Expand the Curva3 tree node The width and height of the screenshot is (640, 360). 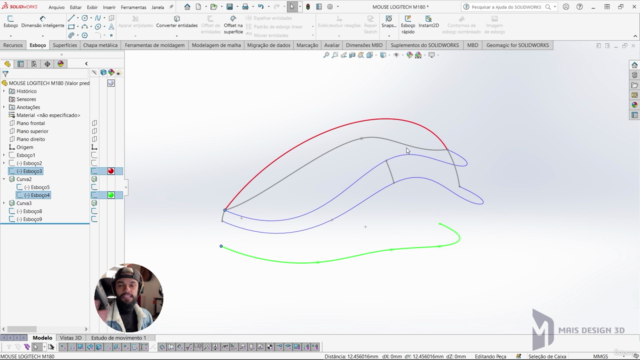(x=4, y=203)
